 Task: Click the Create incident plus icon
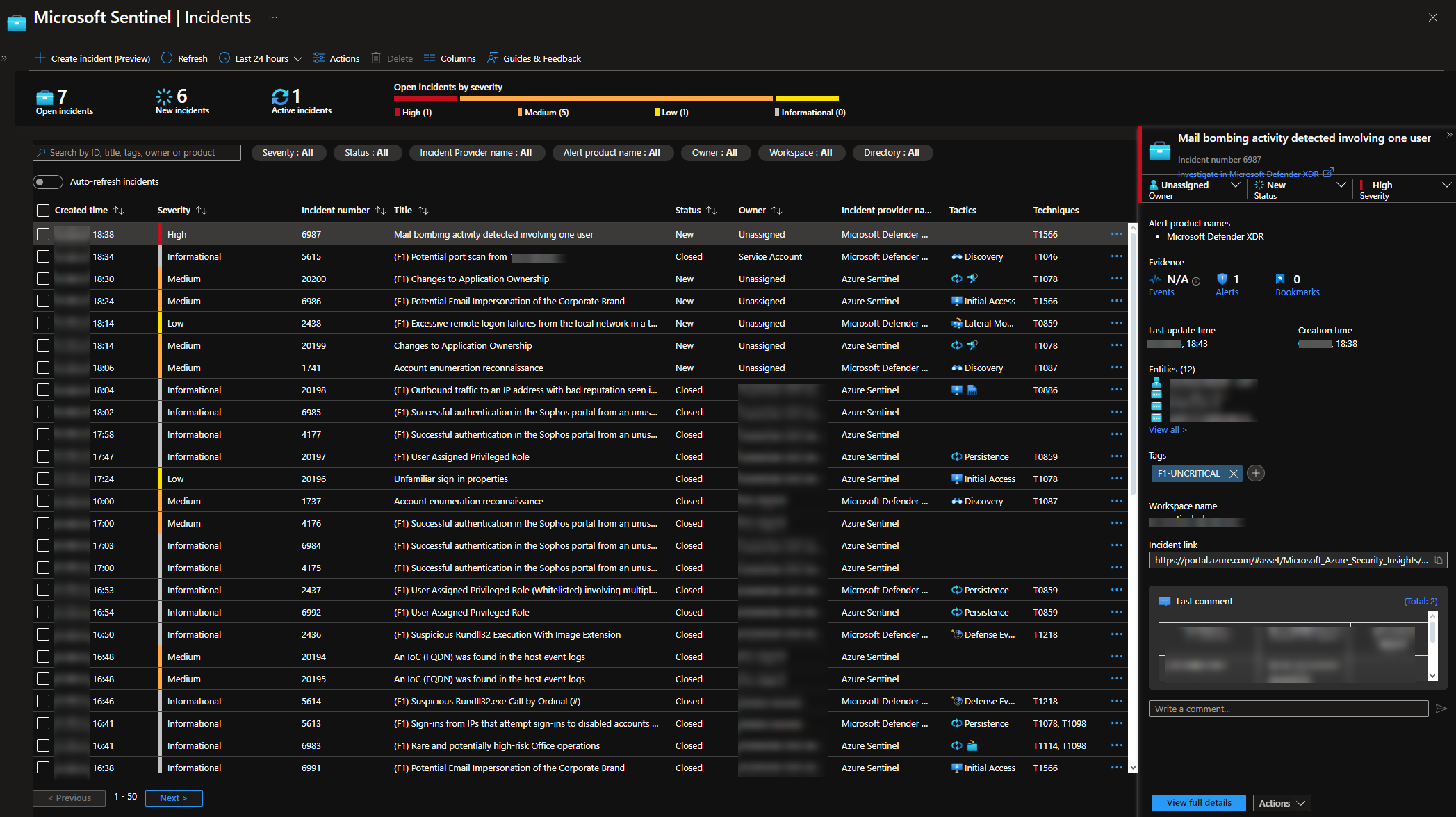click(x=40, y=58)
